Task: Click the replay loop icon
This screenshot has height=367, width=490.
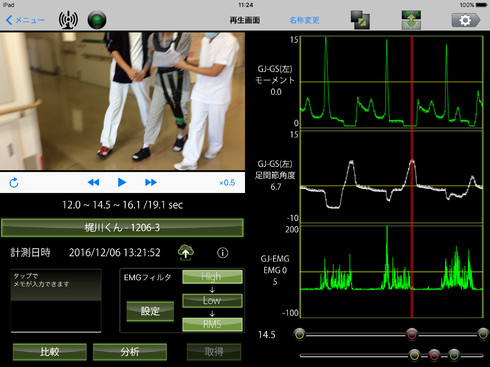Action: [x=14, y=183]
